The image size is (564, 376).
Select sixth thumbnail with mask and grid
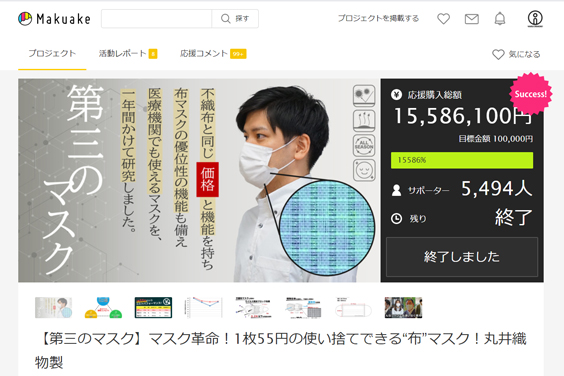click(x=303, y=308)
